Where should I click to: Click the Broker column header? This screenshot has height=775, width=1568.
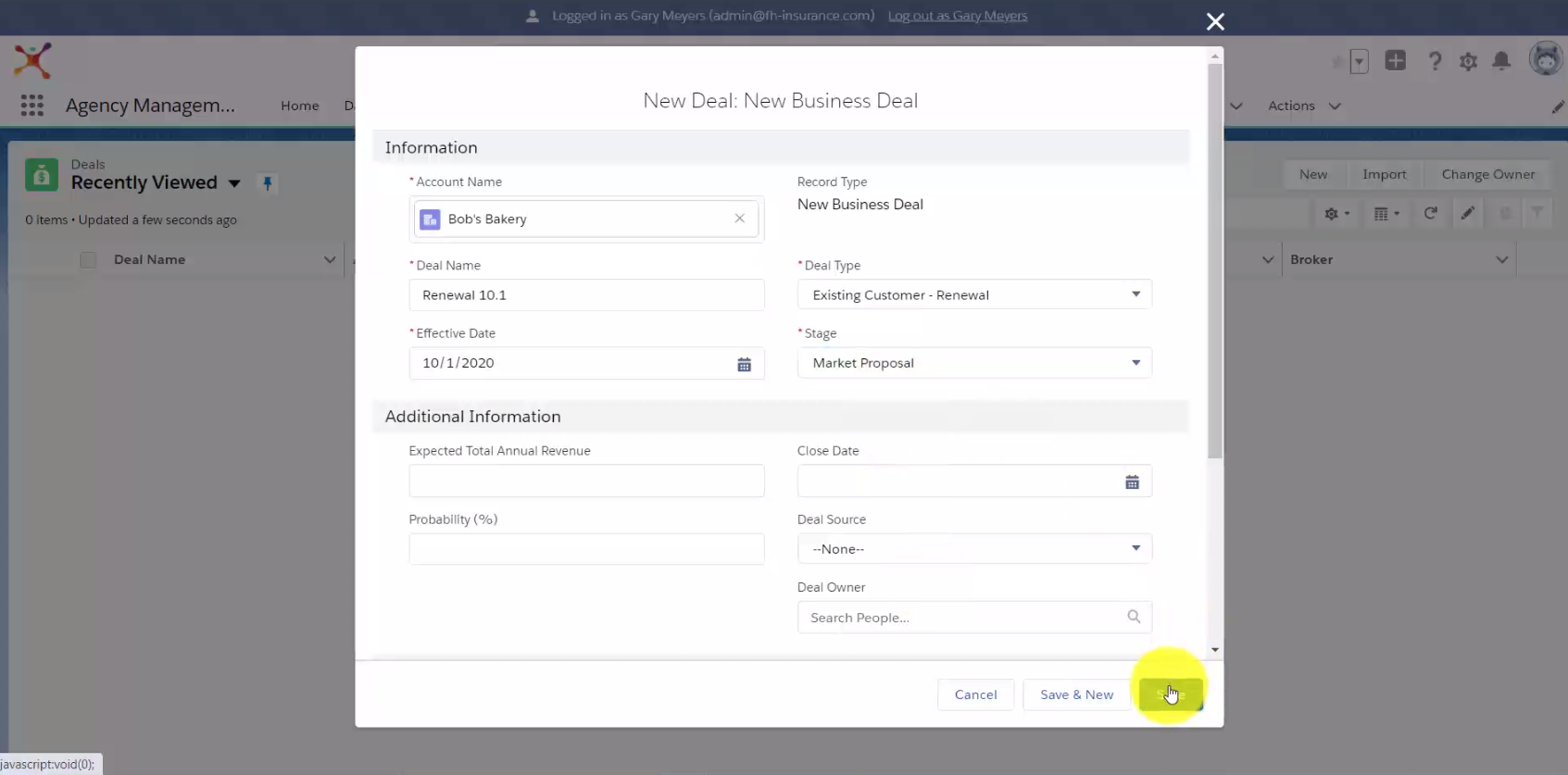tap(1311, 260)
